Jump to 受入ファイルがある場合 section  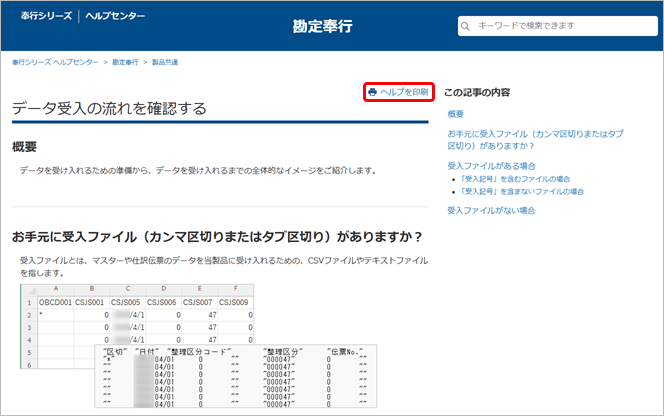pos(491,166)
